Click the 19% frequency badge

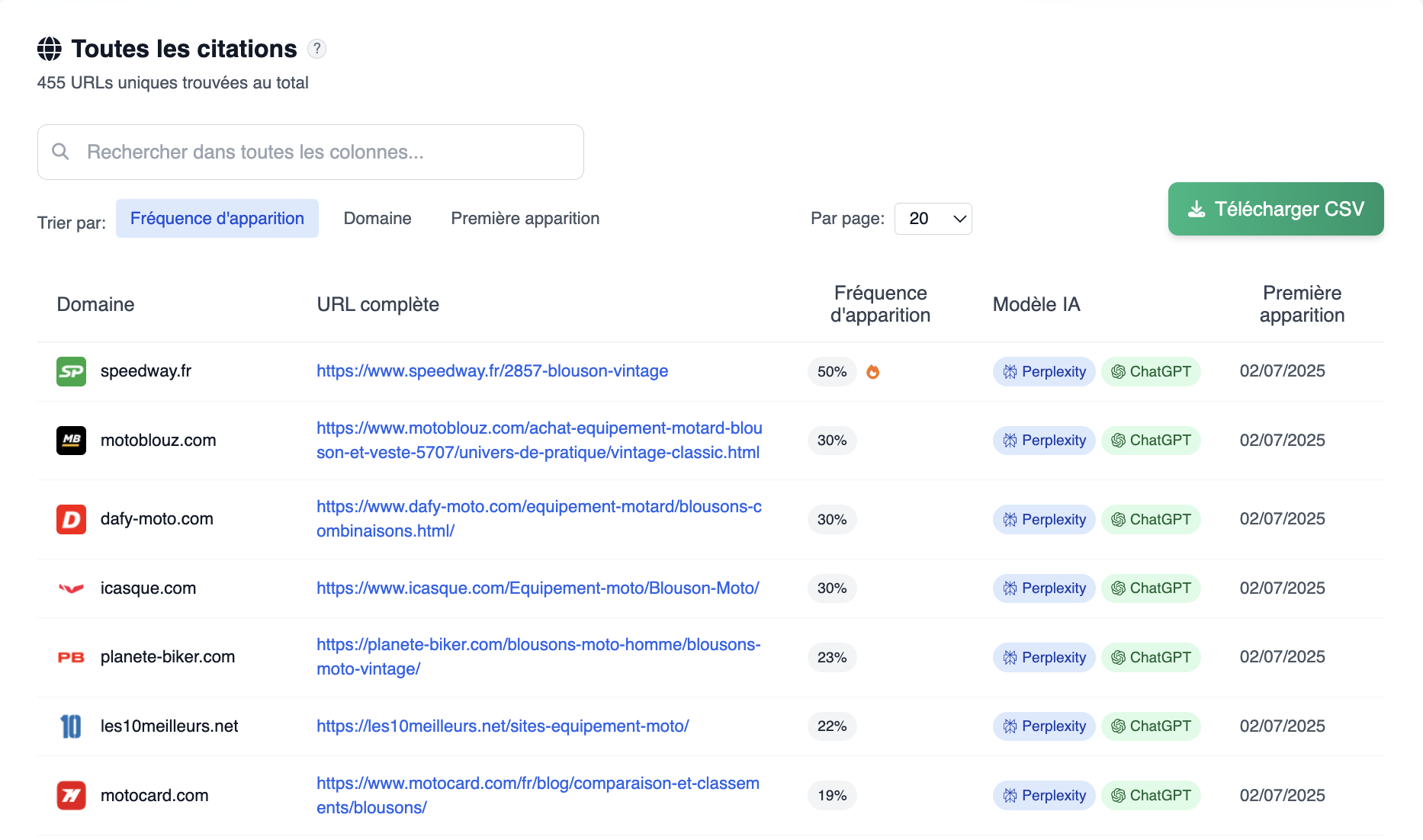tap(832, 796)
